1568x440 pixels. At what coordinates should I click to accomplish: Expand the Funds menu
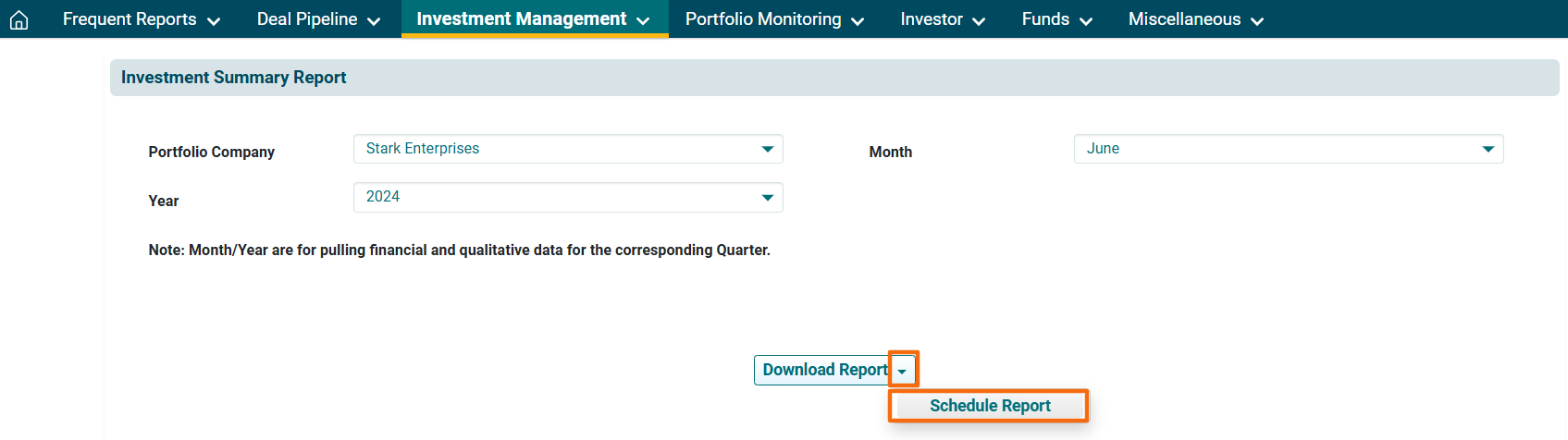click(x=1056, y=19)
